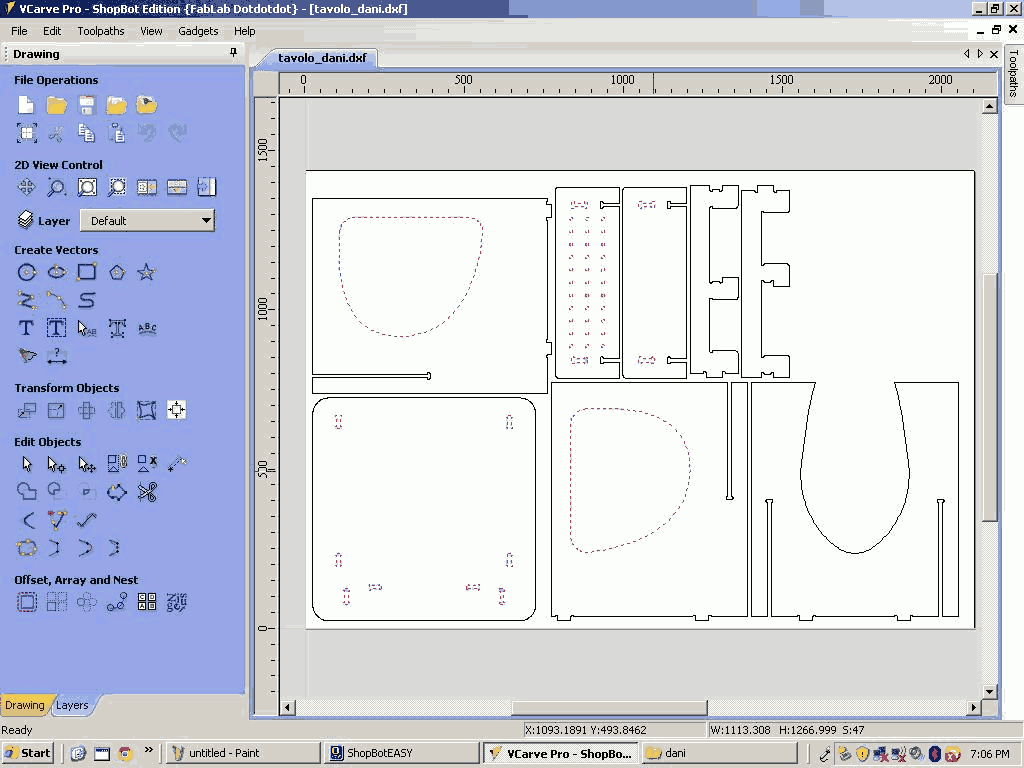Click the next document tab arrow

pyautogui.click(x=980, y=54)
